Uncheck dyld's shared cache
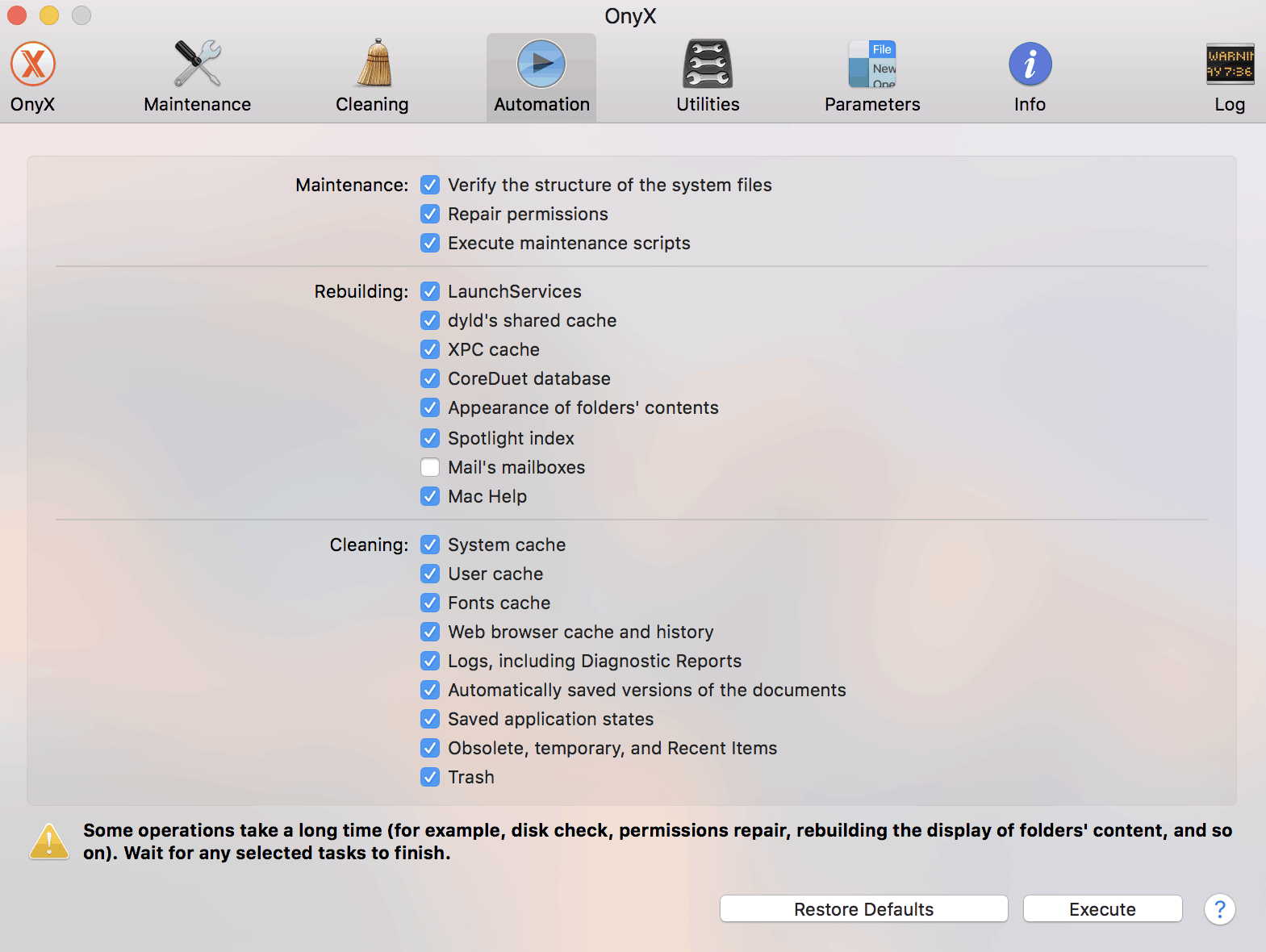1266x952 pixels. (x=431, y=320)
